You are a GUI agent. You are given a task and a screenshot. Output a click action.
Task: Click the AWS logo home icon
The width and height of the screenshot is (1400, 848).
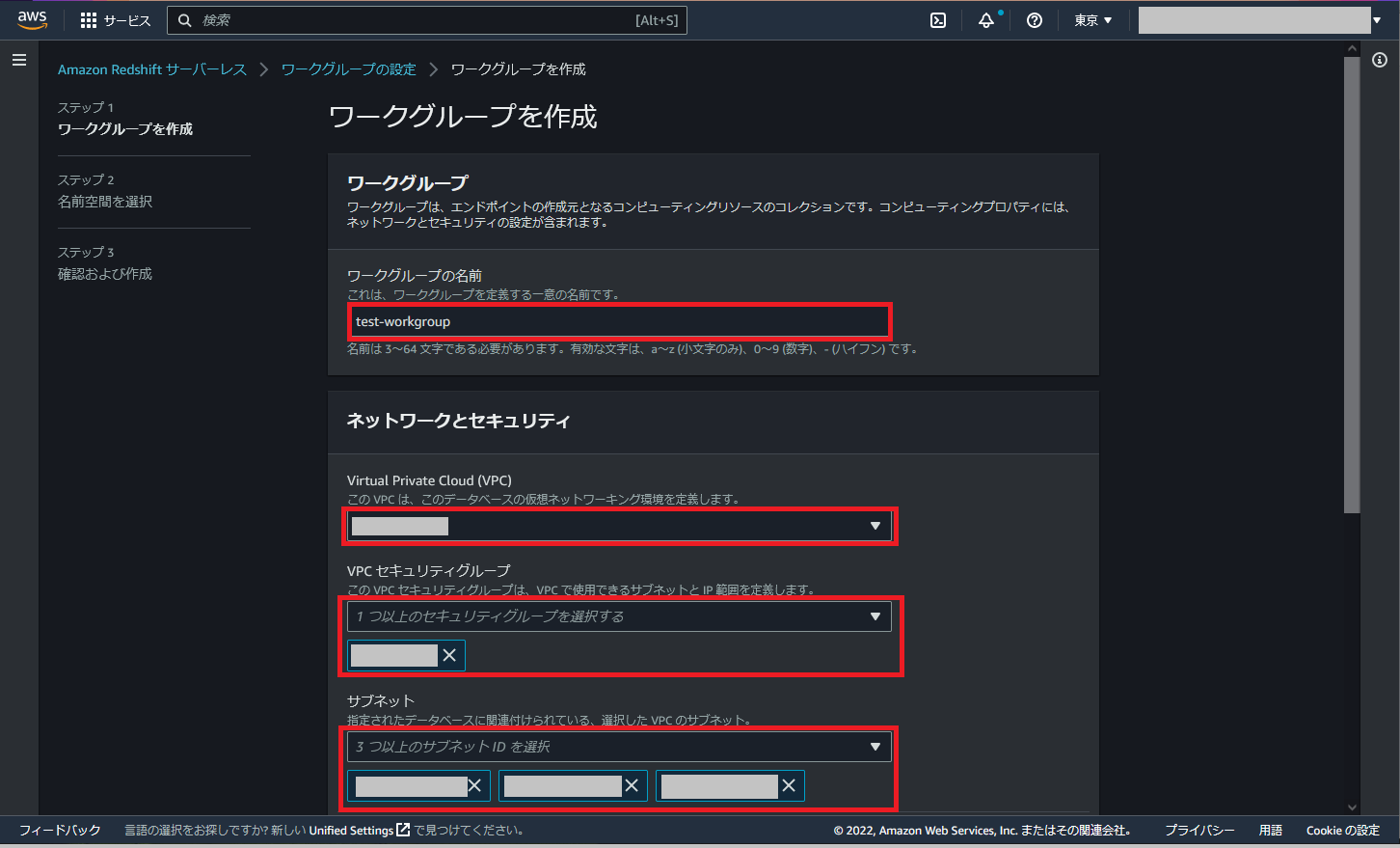(32, 19)
